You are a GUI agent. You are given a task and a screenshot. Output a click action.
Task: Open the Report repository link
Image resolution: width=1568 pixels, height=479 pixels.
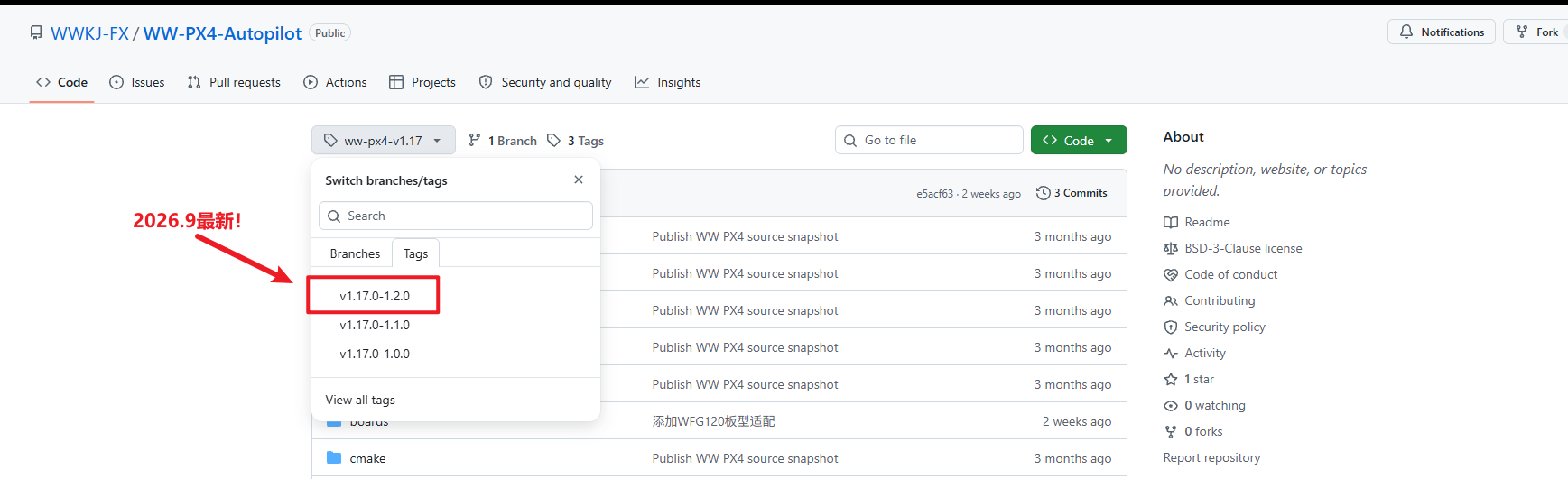[x=1211, y=457]
